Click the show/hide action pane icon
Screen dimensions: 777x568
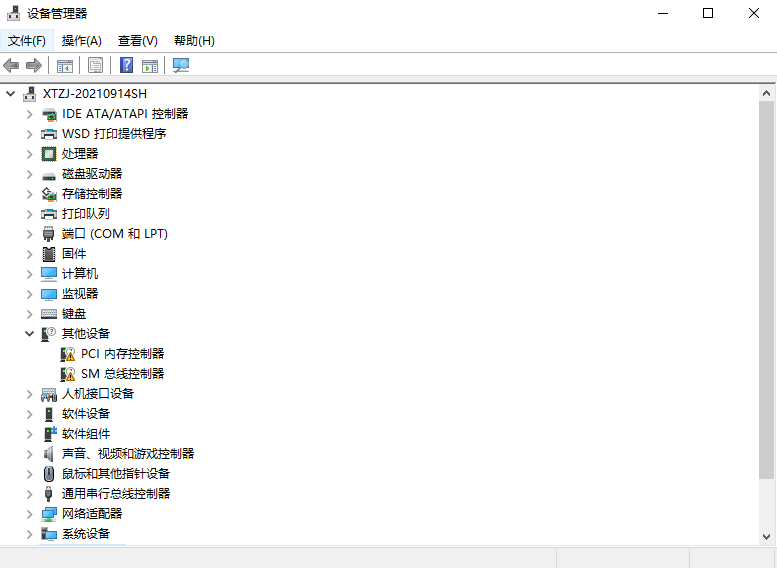pos(150,65)
